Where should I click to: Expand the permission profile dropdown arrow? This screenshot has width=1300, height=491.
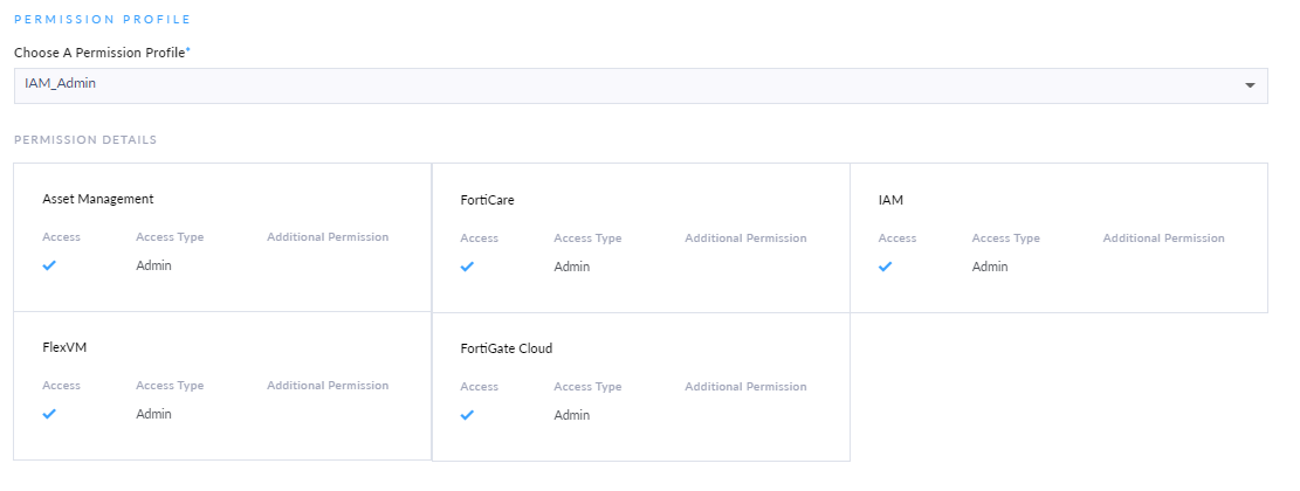point(1249,86)
